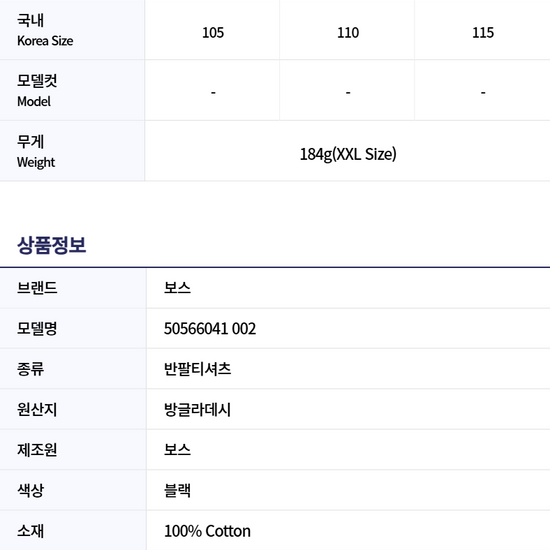Click the 무게 Weight row header
The image size is (550, 550).
point(36,152)
